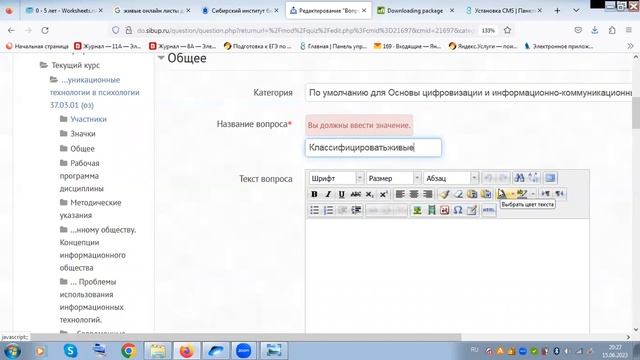Collapse the Общее section
640x360 pixels.
161,58
